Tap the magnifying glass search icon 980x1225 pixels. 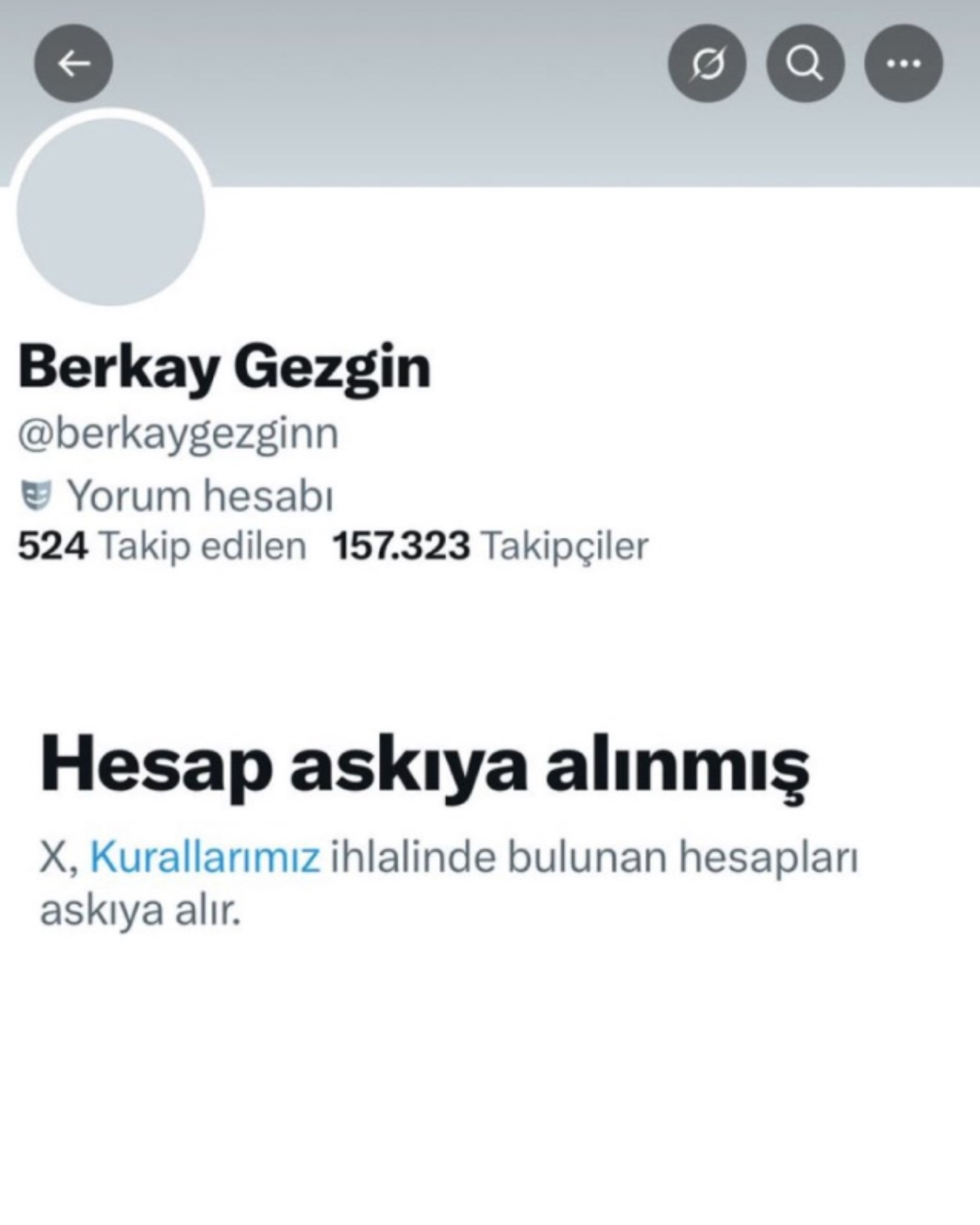(x=805, y=63)
